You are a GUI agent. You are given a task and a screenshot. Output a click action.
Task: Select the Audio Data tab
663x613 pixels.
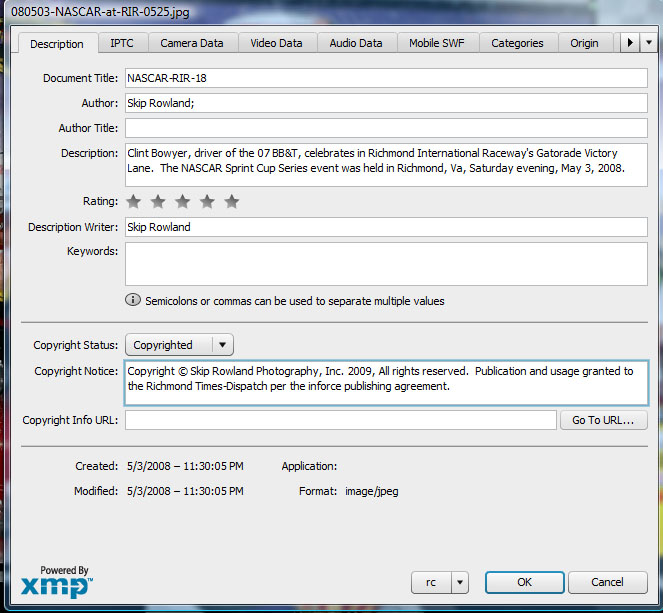356,43
